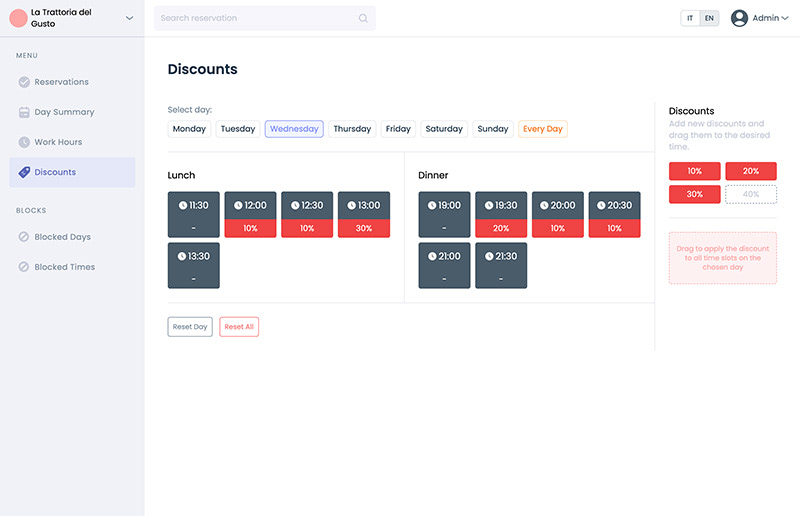
Task: Select Friday as the day
Action: [x=398, y=129]
